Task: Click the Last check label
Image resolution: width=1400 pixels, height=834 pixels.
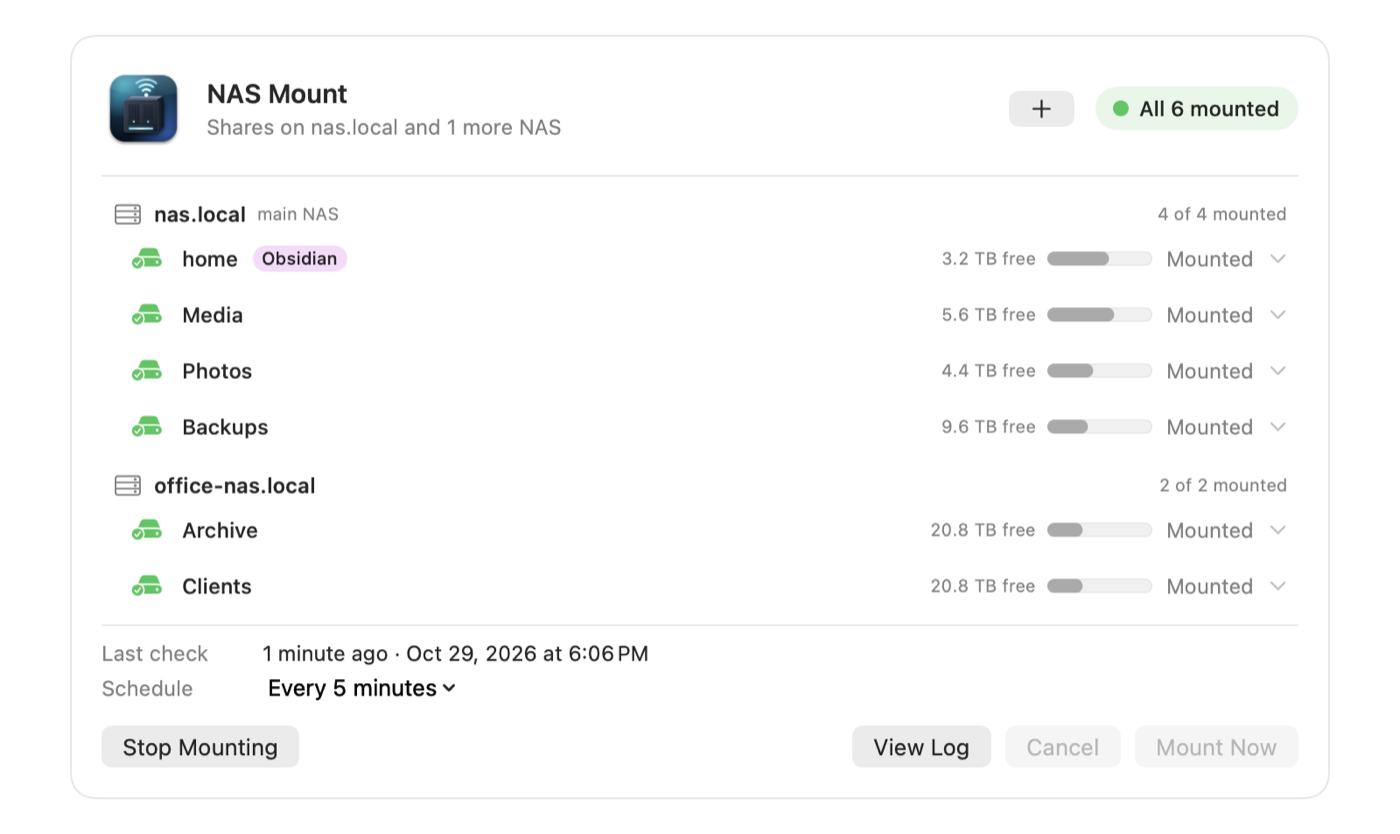Action: pyautogui.click(x=155, y=654)
